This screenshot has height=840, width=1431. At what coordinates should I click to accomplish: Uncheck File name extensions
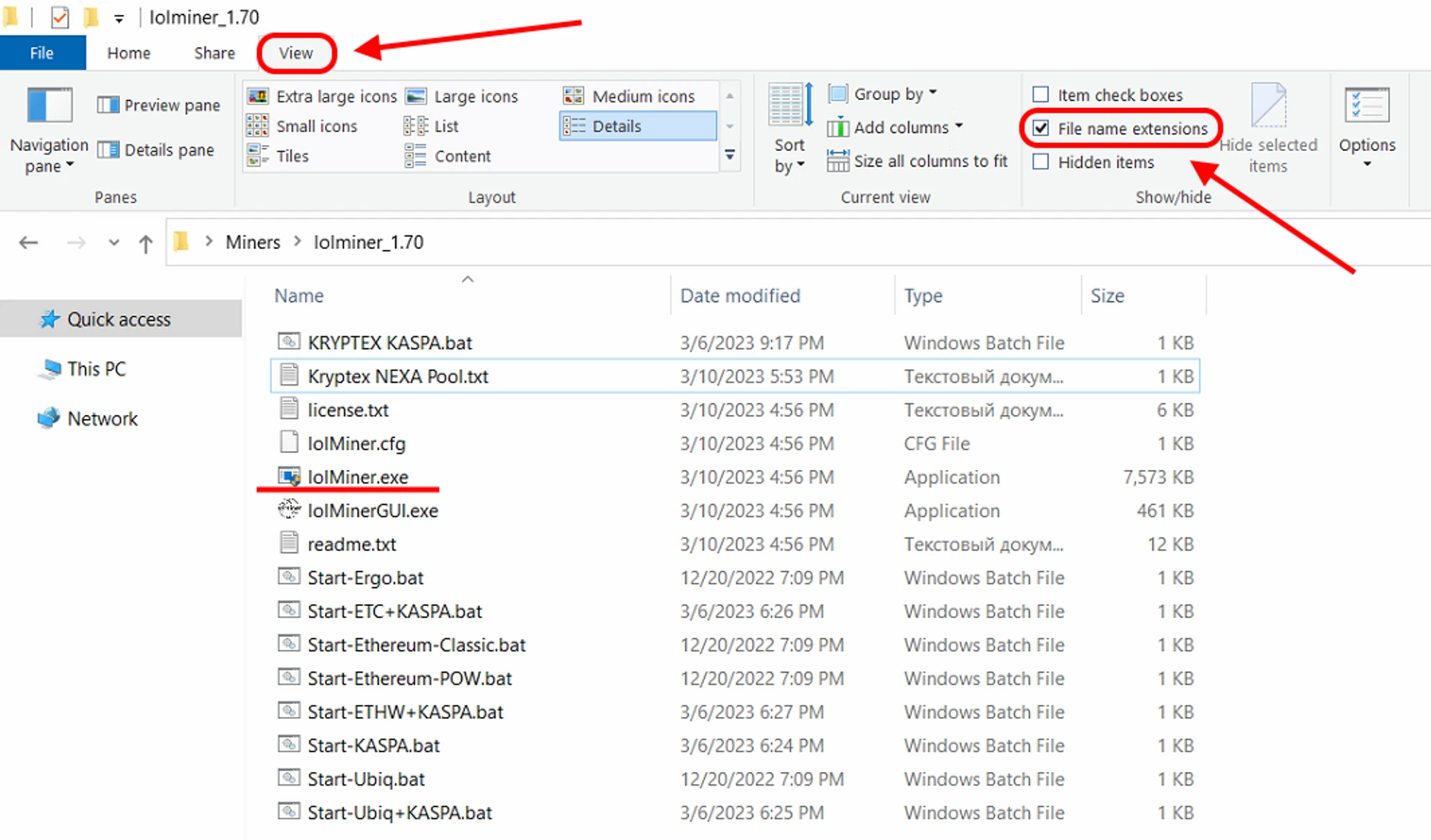[1041, 128]
